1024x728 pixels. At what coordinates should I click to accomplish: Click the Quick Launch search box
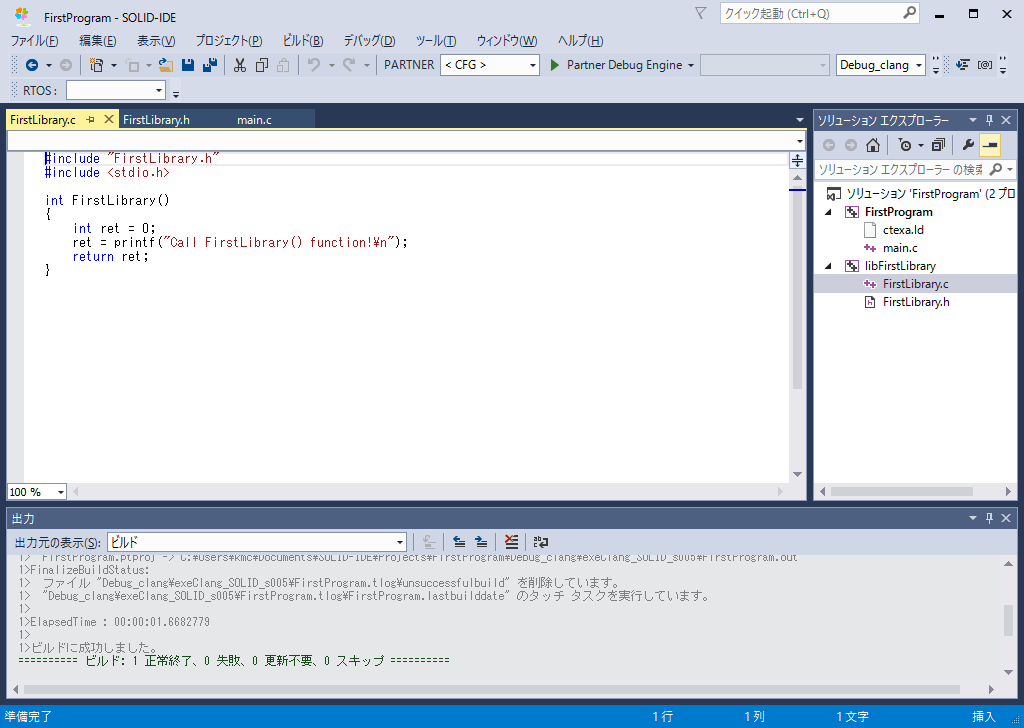coord(810,14)
